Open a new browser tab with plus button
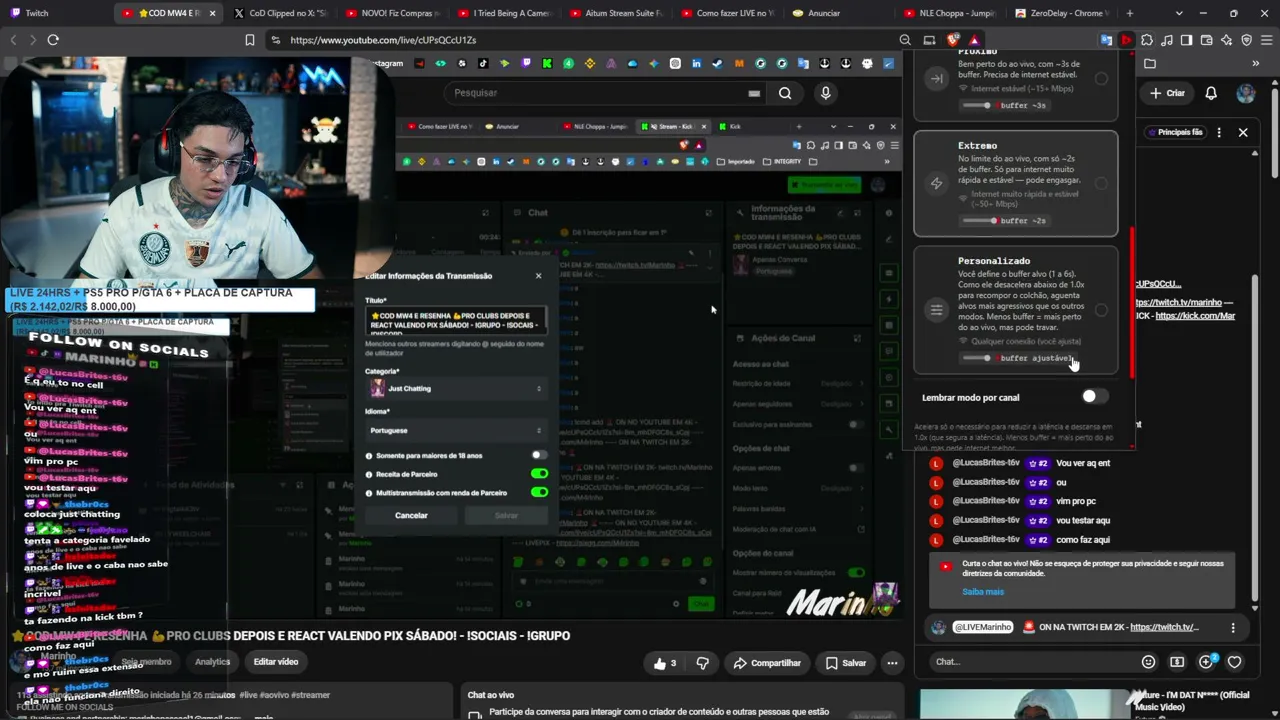The width and height of the screenshot is (1280, 720). (x=1130, y=13)
